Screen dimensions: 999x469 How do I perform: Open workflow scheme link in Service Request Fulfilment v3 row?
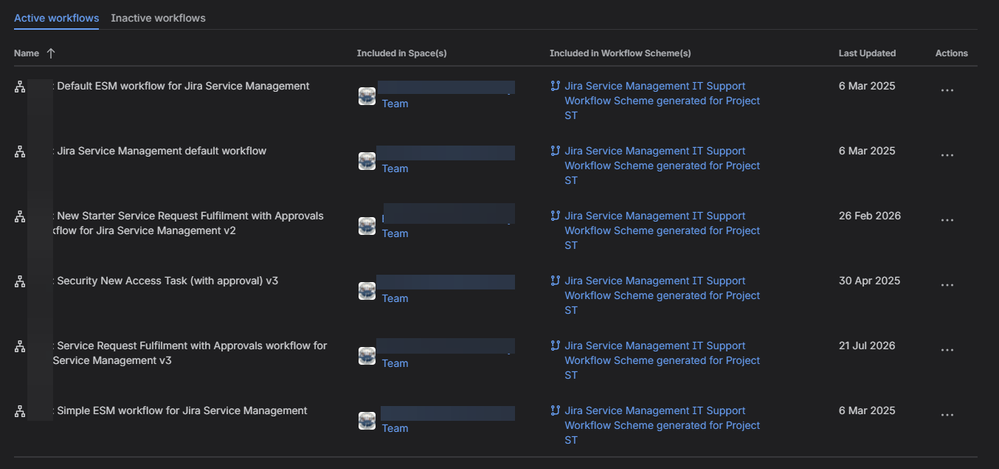[x=663, y=361]
